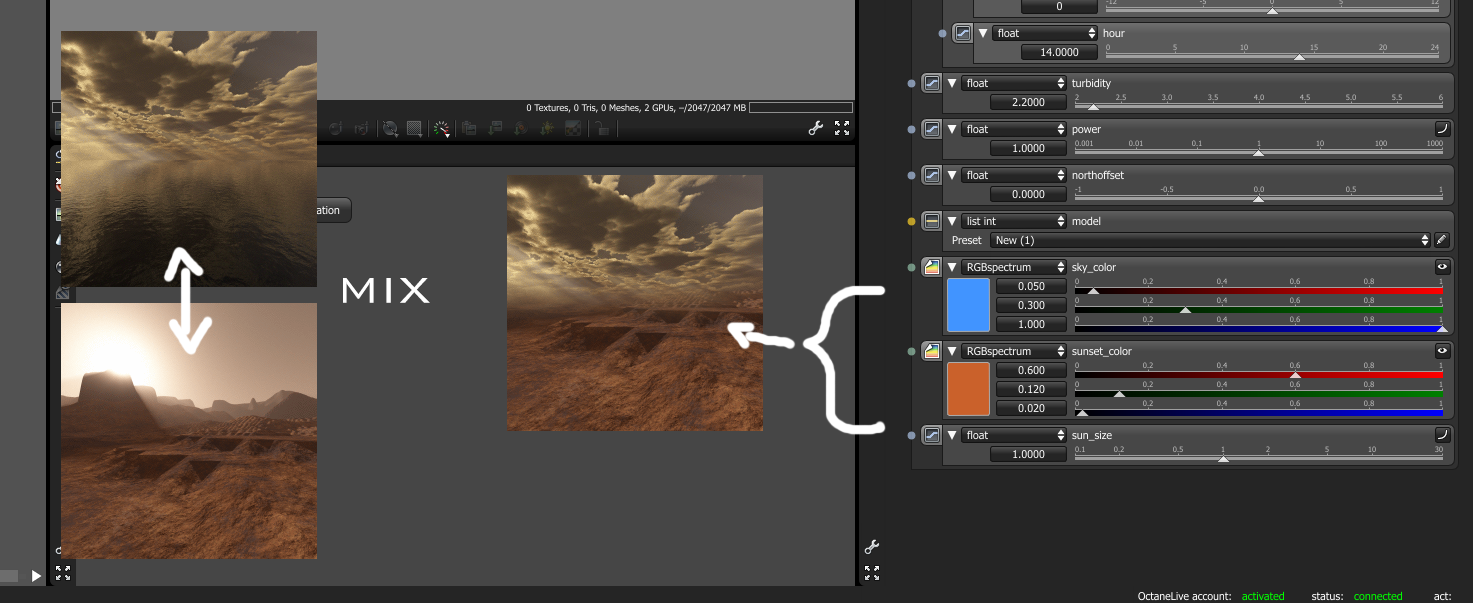Click the copy image to clipboard icon
This screenshot has width=1473, height=603.
tap(468, 128)
